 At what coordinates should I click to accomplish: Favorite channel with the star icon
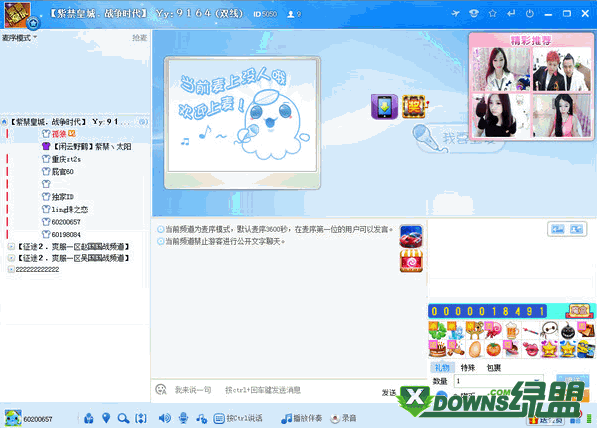pos(492,14)
